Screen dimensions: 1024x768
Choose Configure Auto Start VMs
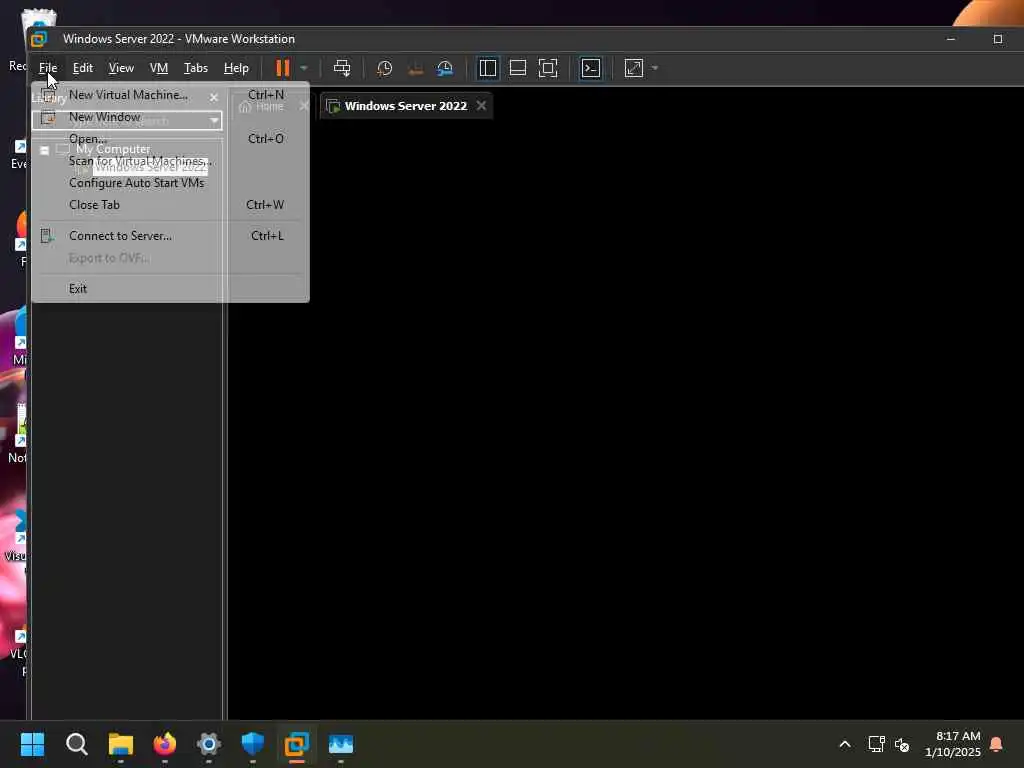(x=170, y=183)
